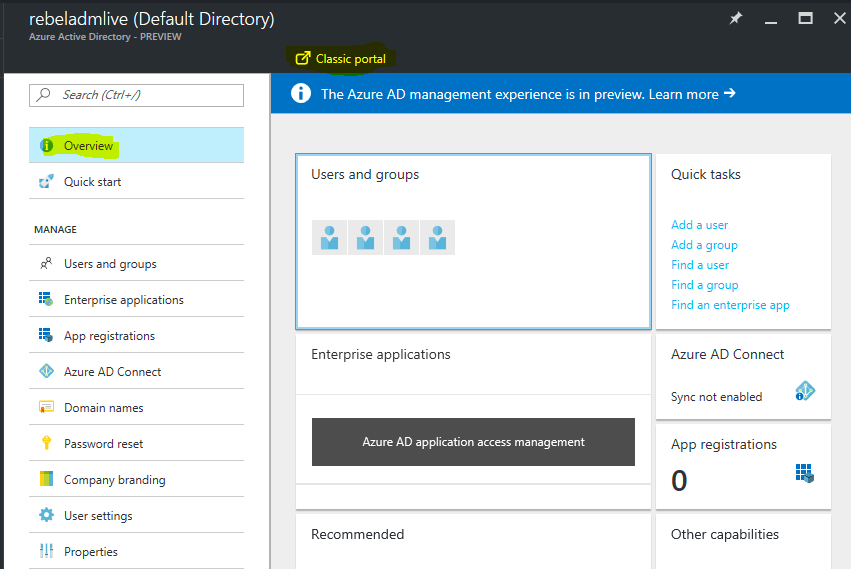Click the App registrations count 0

tap(679, 481)
